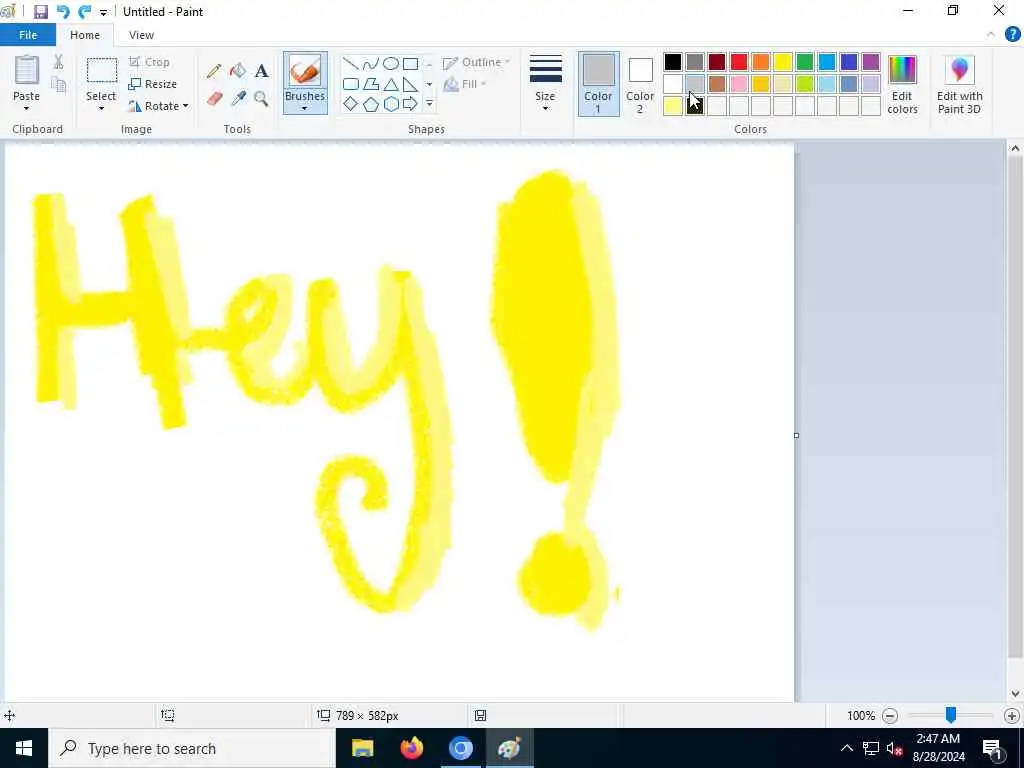Open the notification center icon
Viewport: 1024px width, 768px height.
[993, 748]
